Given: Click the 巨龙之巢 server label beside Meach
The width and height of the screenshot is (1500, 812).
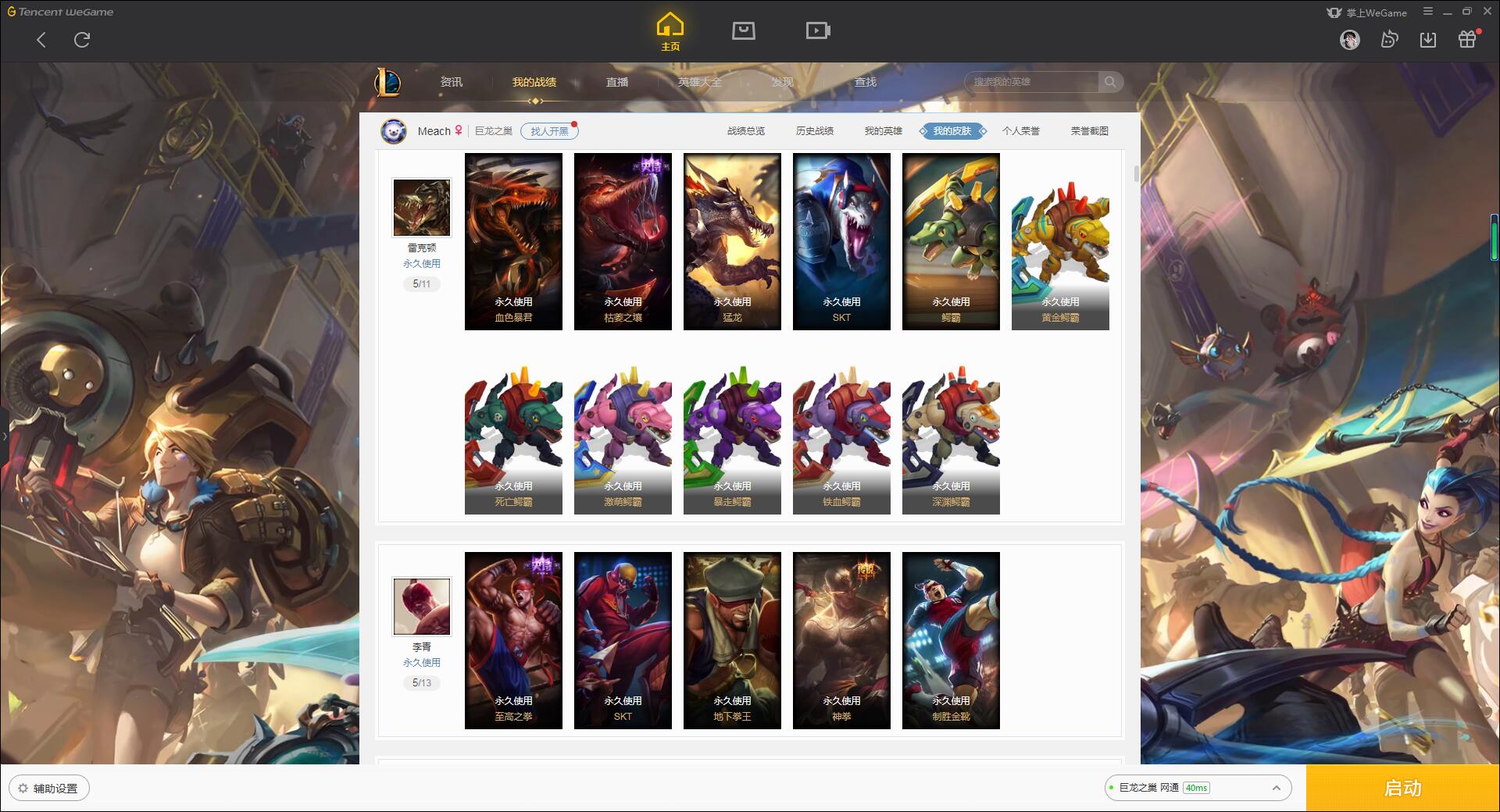Looking at the screenshot, I should click(494, 131).
